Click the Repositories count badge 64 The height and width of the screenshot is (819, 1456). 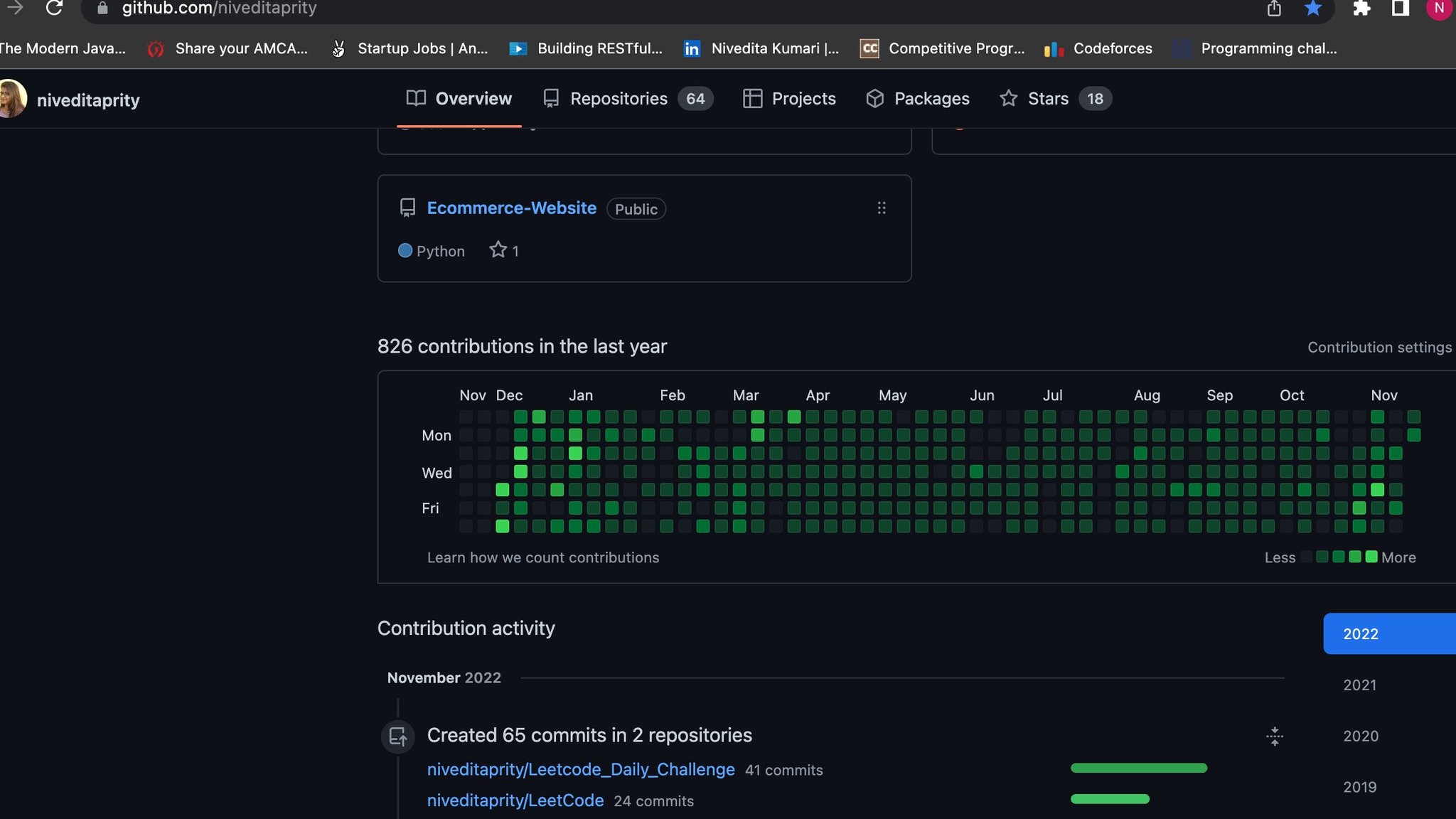pos(695,99)
